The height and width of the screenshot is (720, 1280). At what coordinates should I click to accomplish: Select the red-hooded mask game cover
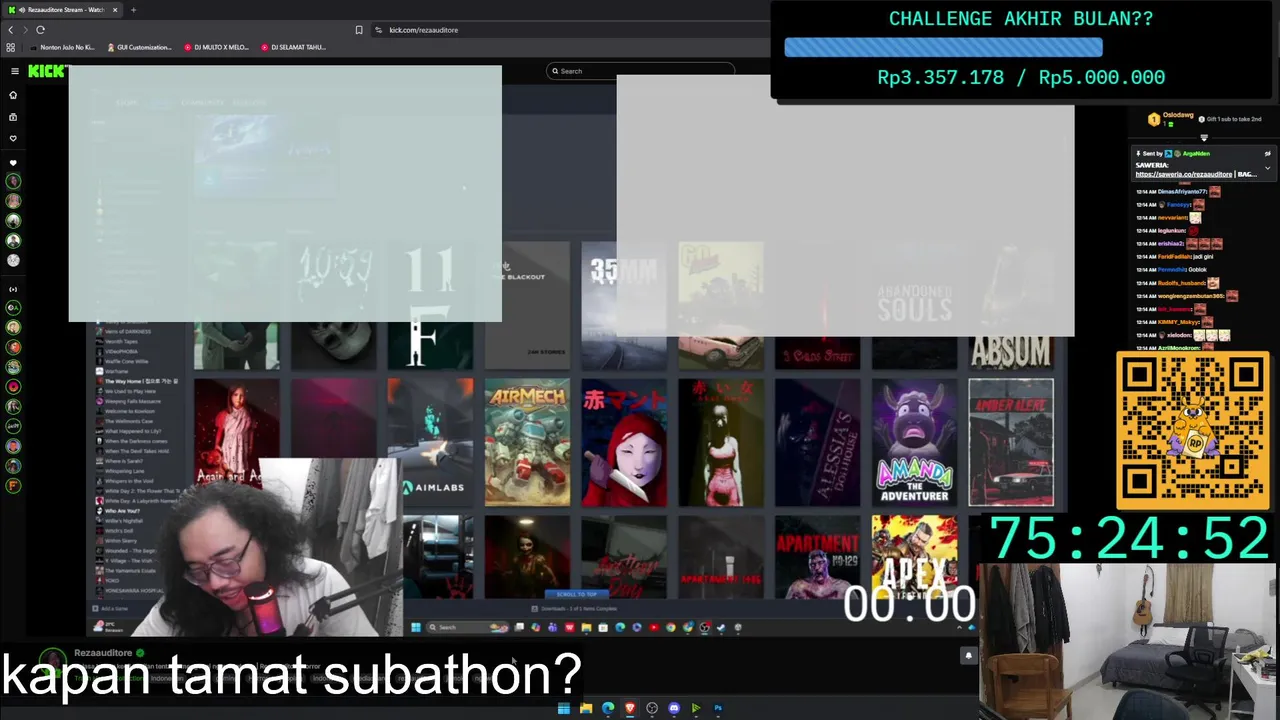point(624,442)
